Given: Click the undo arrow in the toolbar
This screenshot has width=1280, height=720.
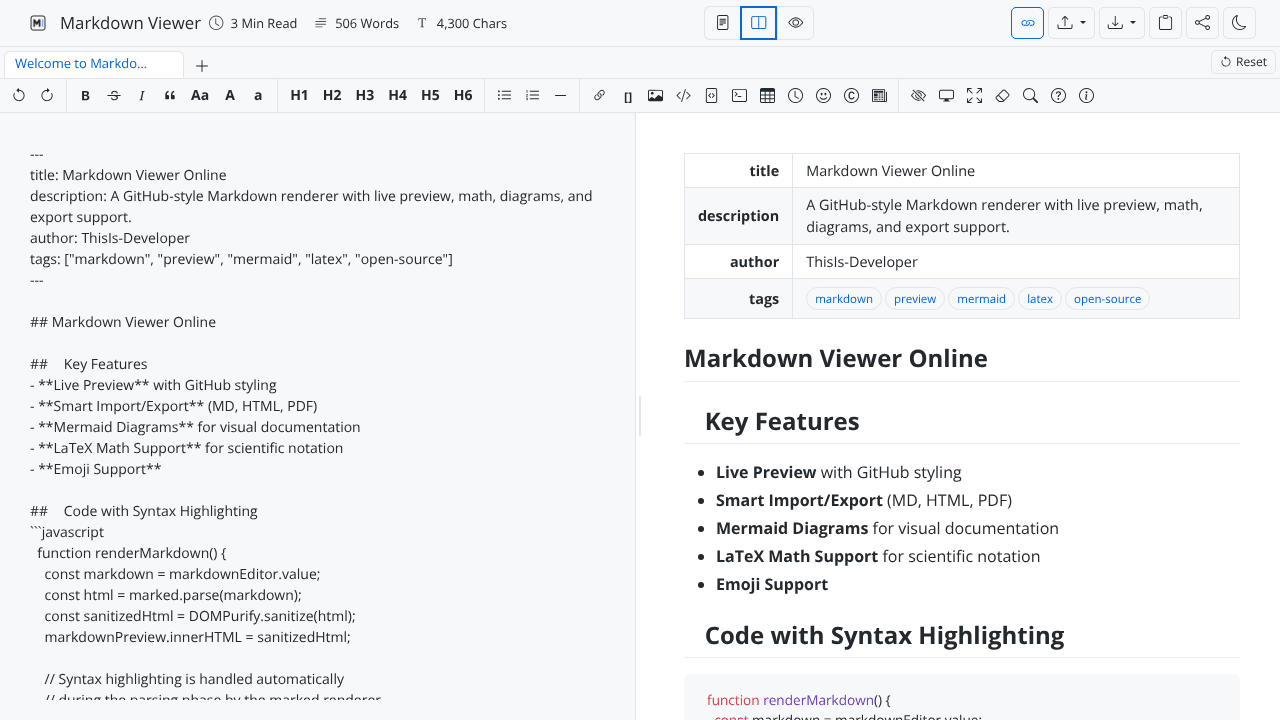Looking at the screenshot, I should [x=19, y=96].
